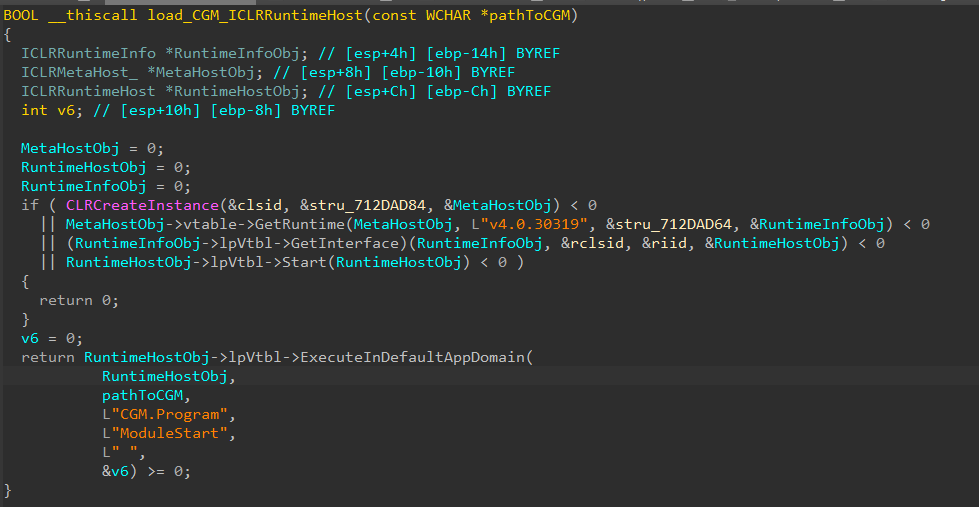Click the ExecuteInDefaultAppDomain method name
Image resolution: width=979 pixels, height=507 pixels.
pyautogui.click(x=413, y=357)
